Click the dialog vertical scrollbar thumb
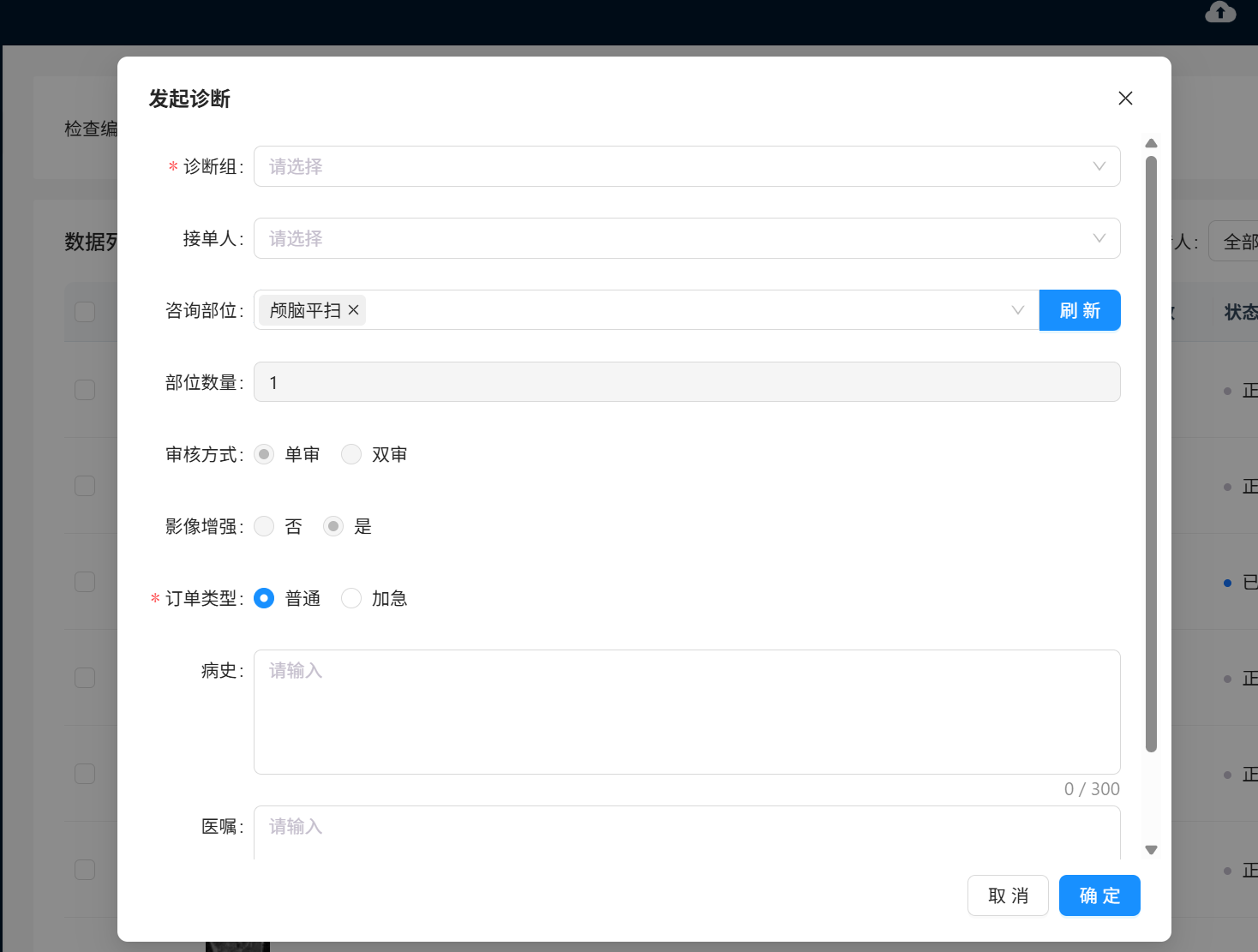Screen dimensions: 1258x952 click(x=1151, y=454)
